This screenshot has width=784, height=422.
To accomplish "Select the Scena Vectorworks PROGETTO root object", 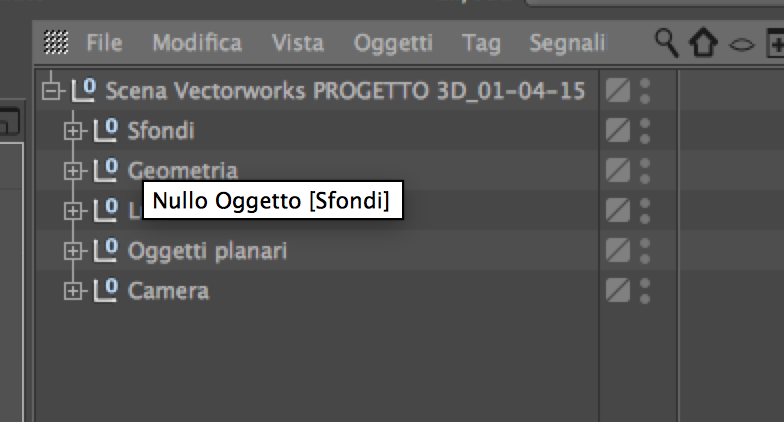I will (345, 91).
